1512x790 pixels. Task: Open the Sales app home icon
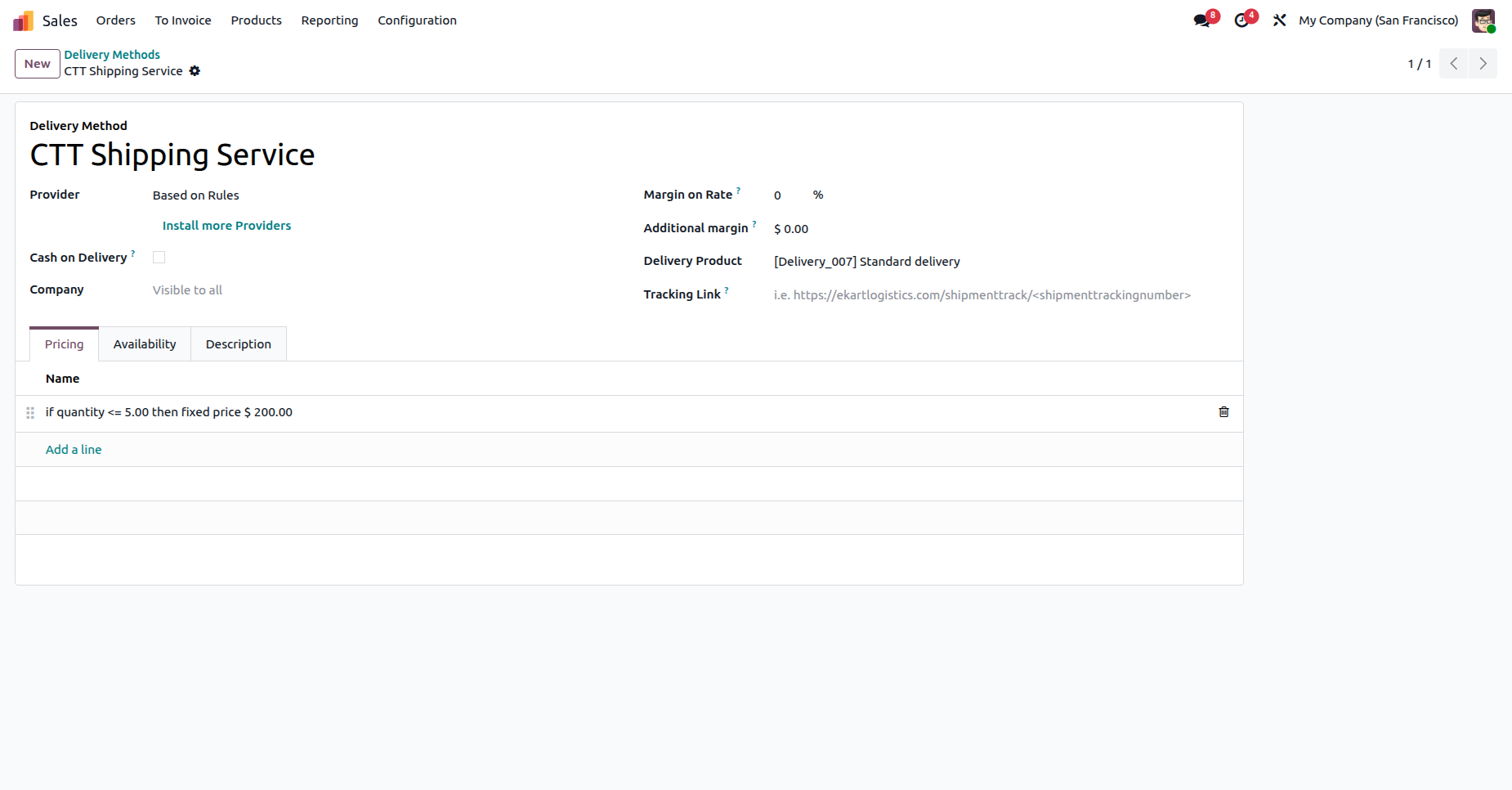(x=23, y=20)
